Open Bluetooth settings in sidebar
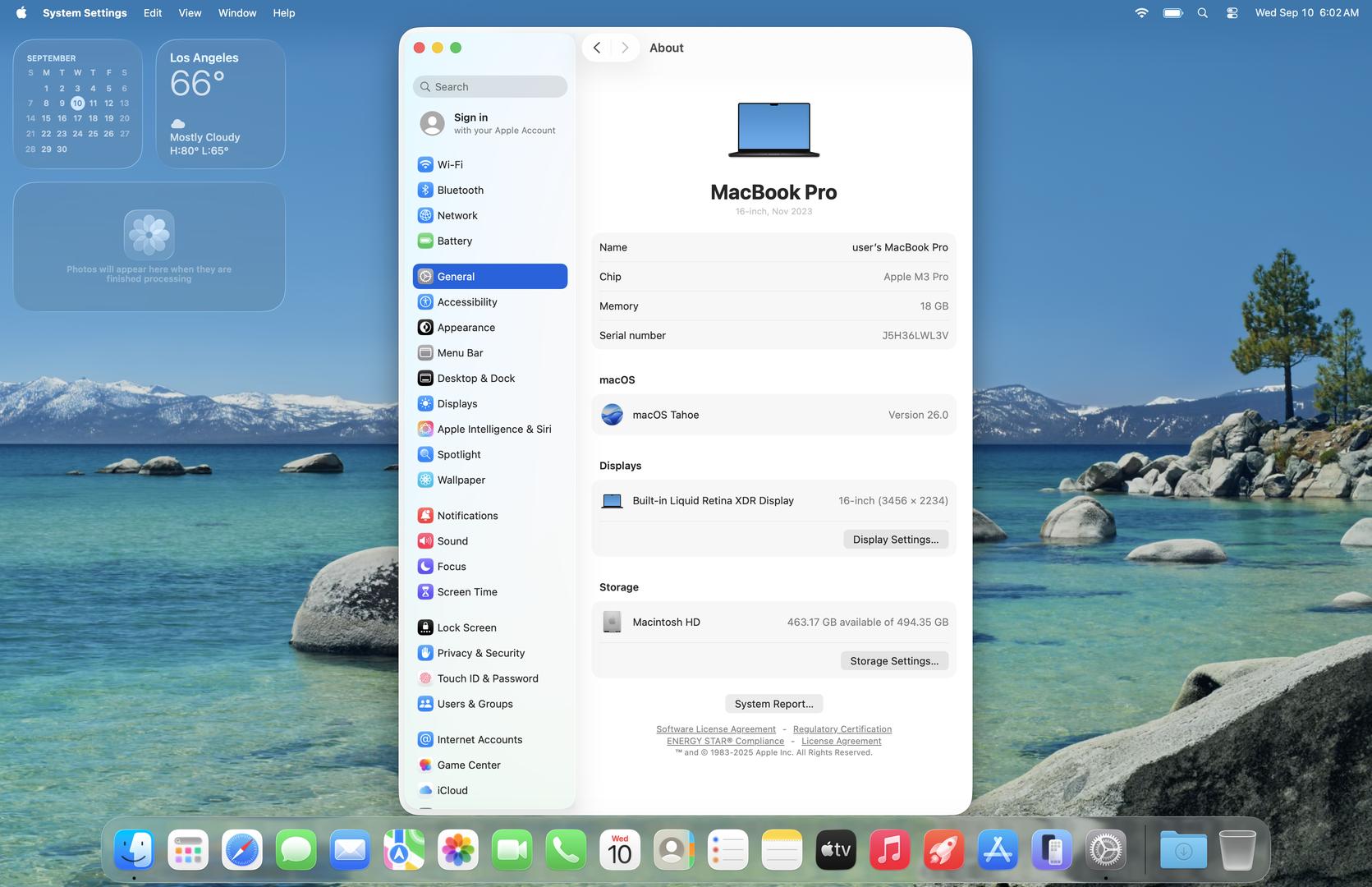 (x=490, y=190)
